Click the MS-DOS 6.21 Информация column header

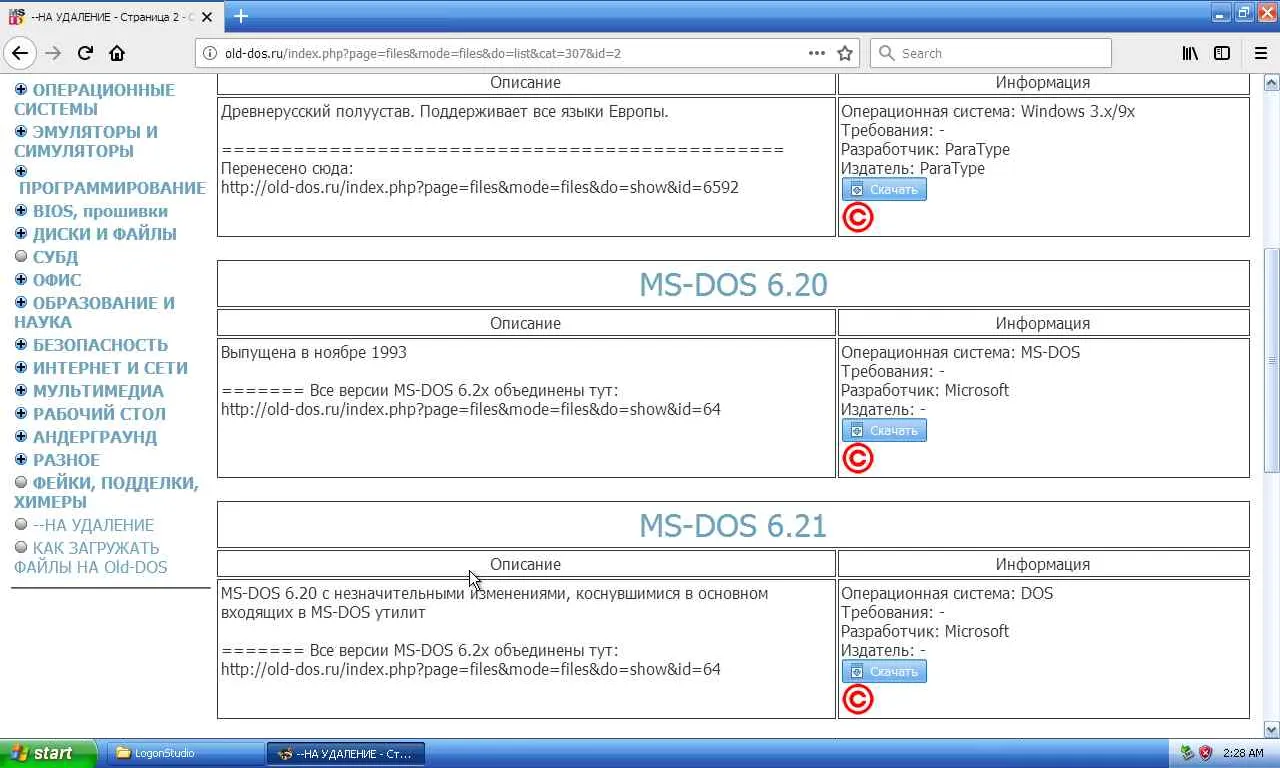pos(1043,564)
